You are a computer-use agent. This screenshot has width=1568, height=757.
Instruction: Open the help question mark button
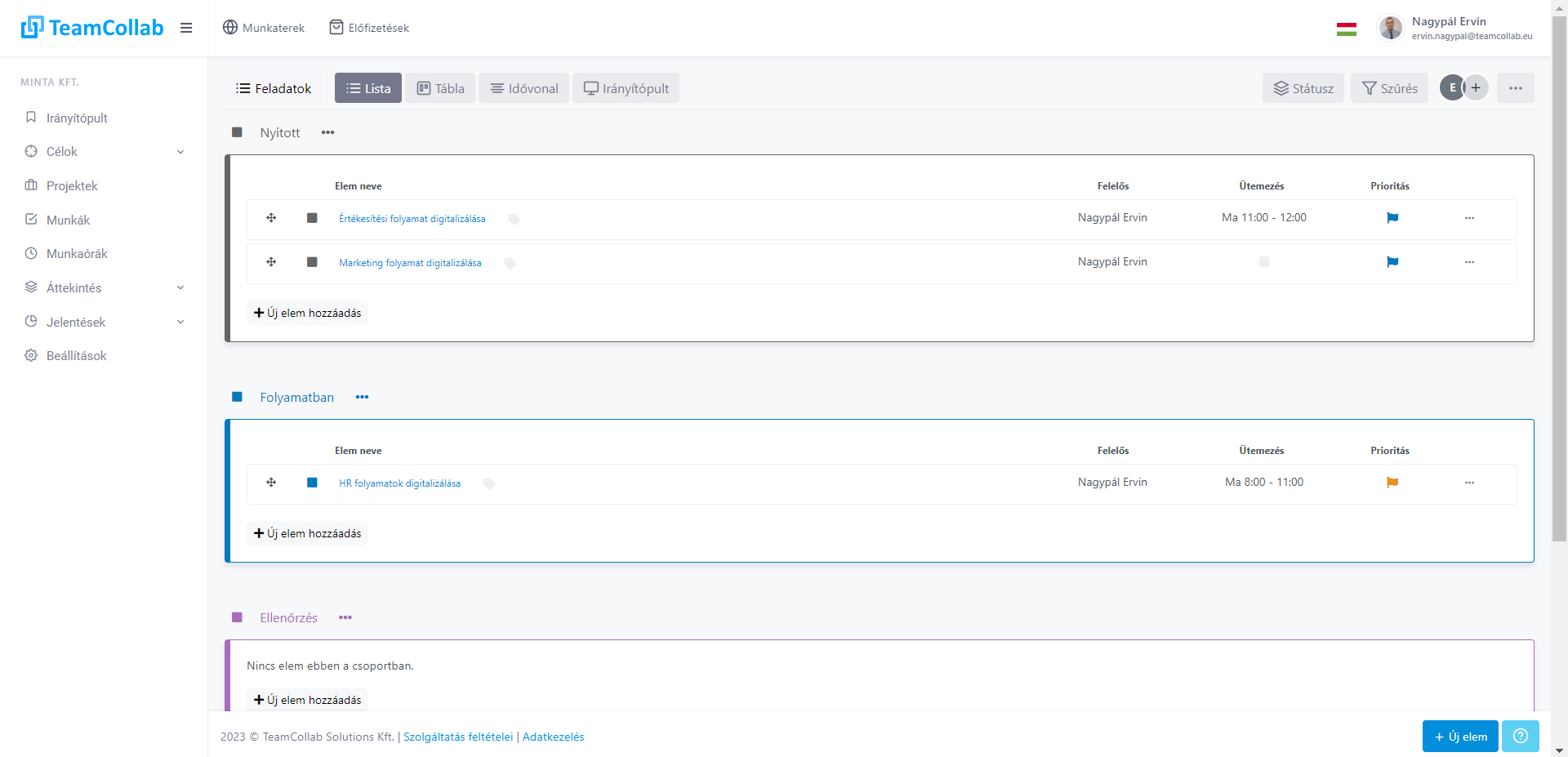pos(1520,737)
